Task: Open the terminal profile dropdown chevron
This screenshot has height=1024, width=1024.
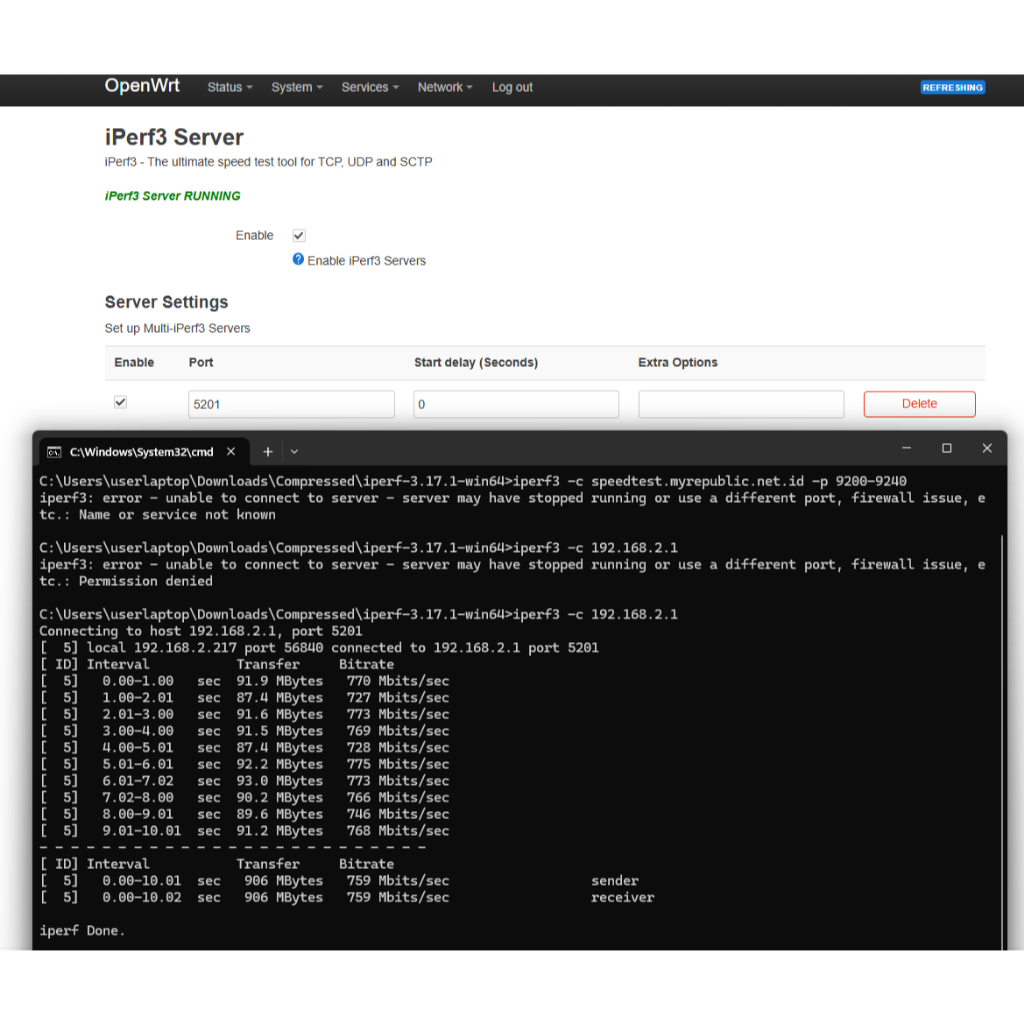Action: tap(294, 451)
